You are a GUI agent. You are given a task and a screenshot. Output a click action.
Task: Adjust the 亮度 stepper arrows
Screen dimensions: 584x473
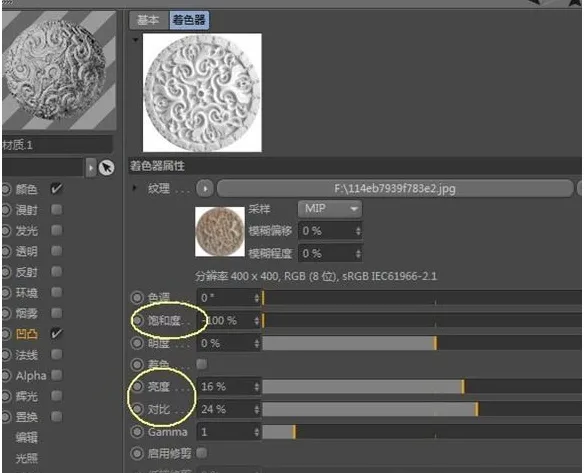[x=257, y=387]
